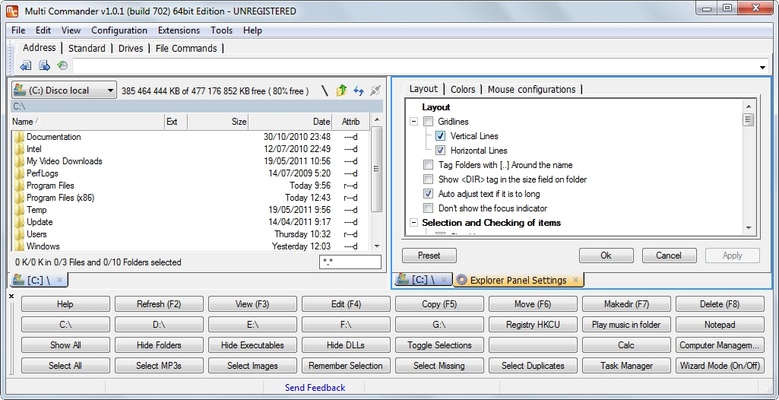
Task: Click the *.* filter input field
Action: click(x=350, y=262)
